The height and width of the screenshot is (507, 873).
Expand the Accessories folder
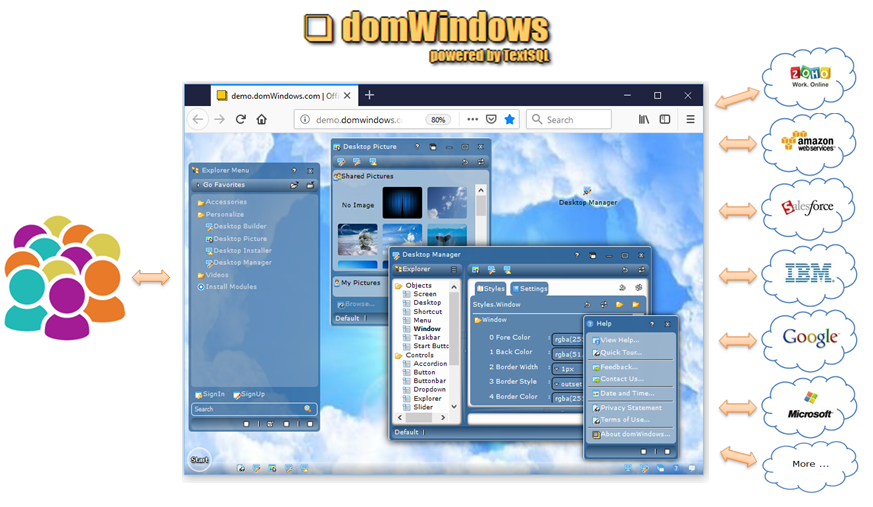tap(222, 202)
